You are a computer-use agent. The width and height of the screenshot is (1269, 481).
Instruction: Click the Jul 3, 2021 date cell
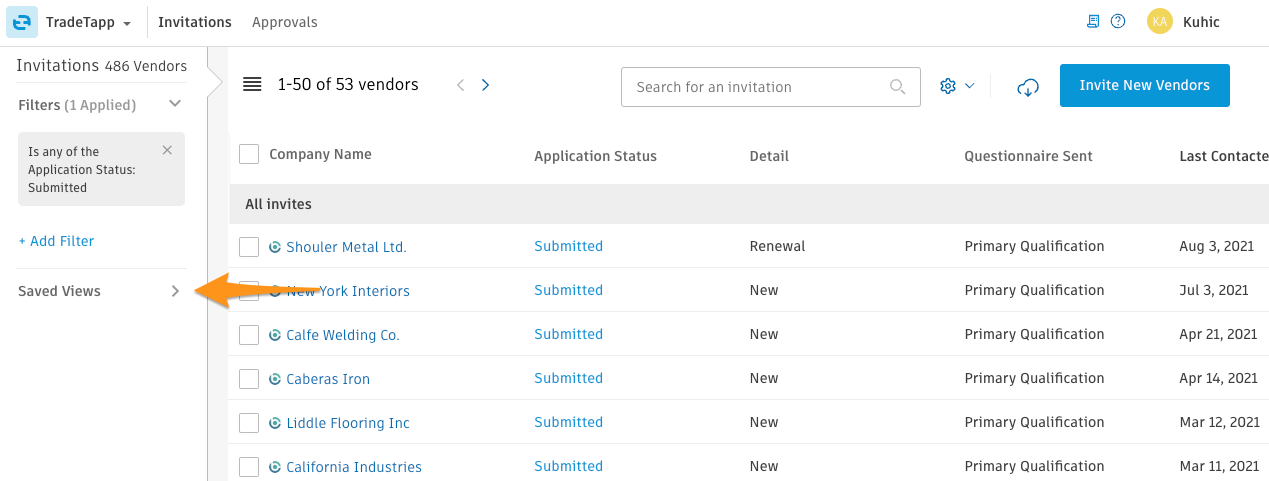[1214, 290]
